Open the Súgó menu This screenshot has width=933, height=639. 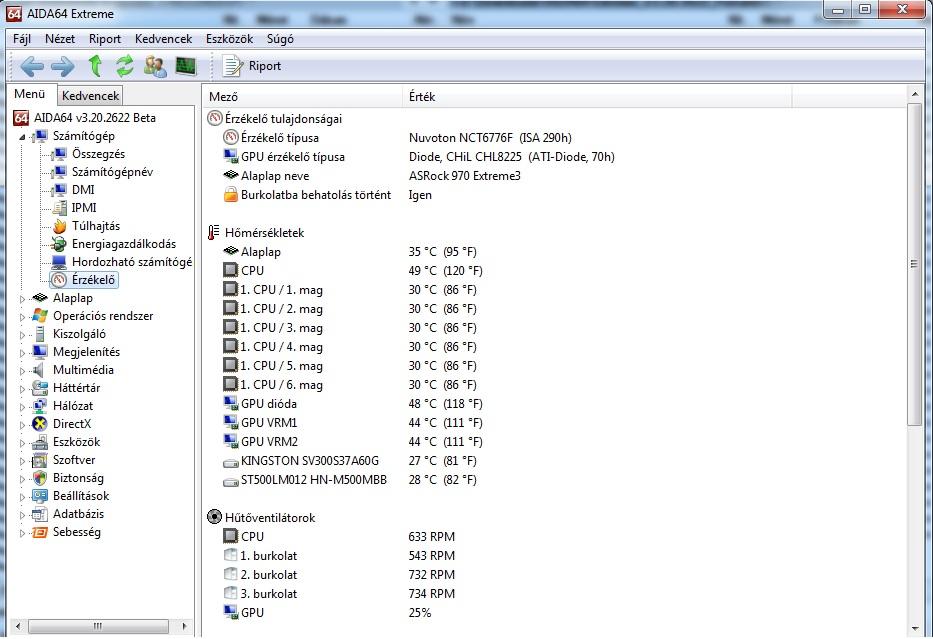280,39
